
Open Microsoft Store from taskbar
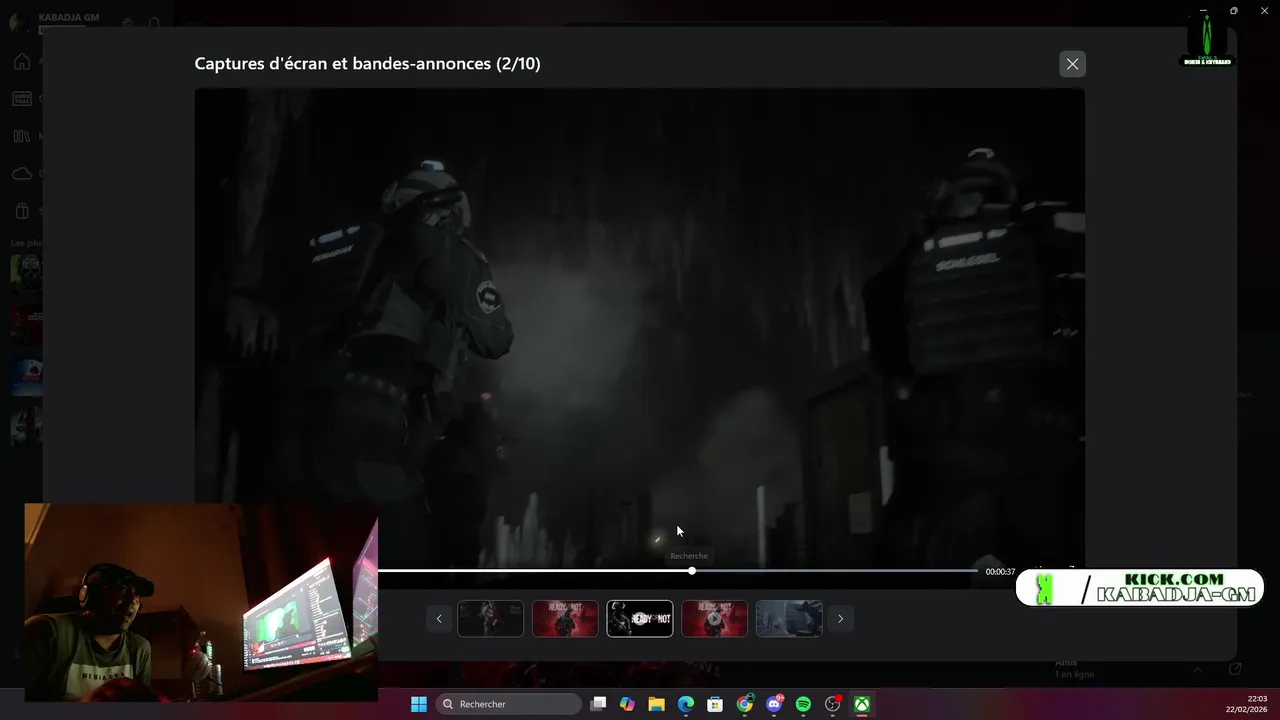pos(715,704)
